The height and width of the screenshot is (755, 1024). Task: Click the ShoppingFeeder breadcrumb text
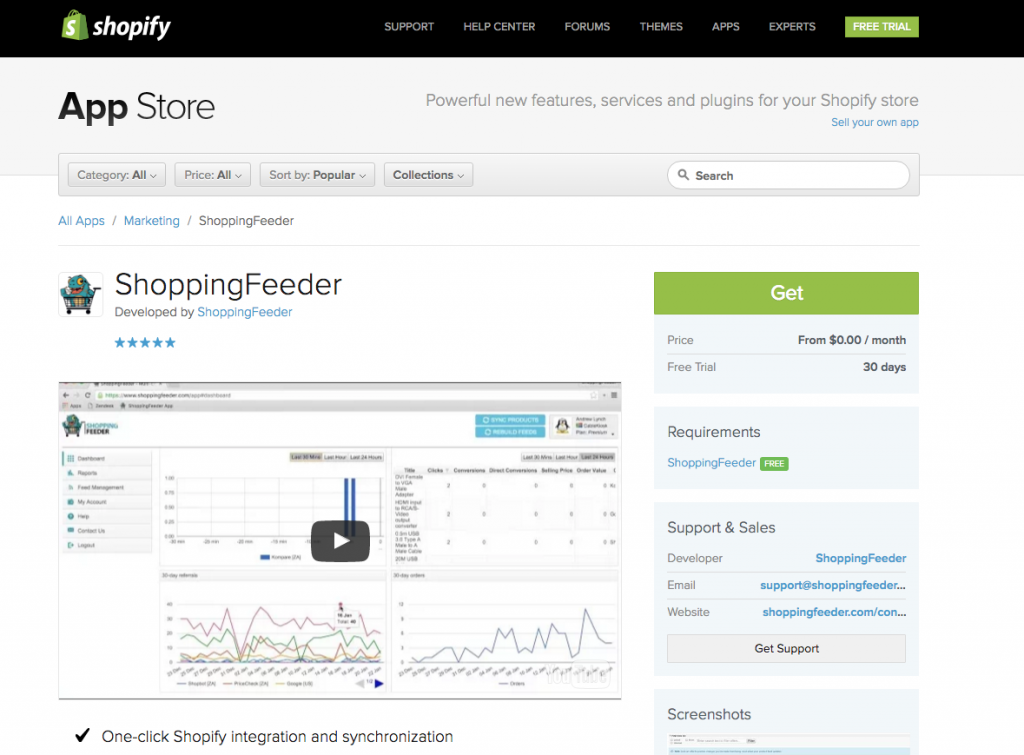coord(246,221)
